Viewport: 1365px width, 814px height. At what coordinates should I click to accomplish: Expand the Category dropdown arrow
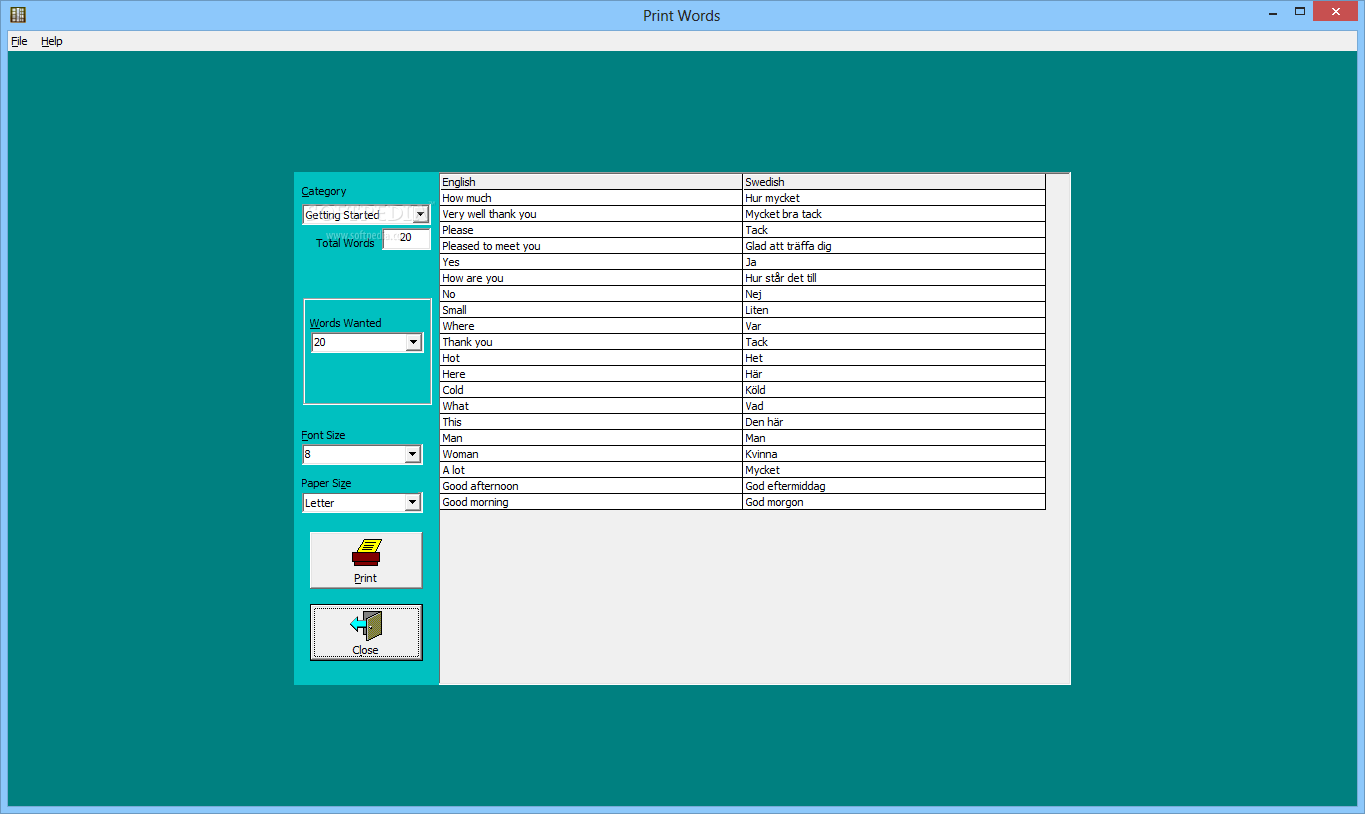(420, 214)
